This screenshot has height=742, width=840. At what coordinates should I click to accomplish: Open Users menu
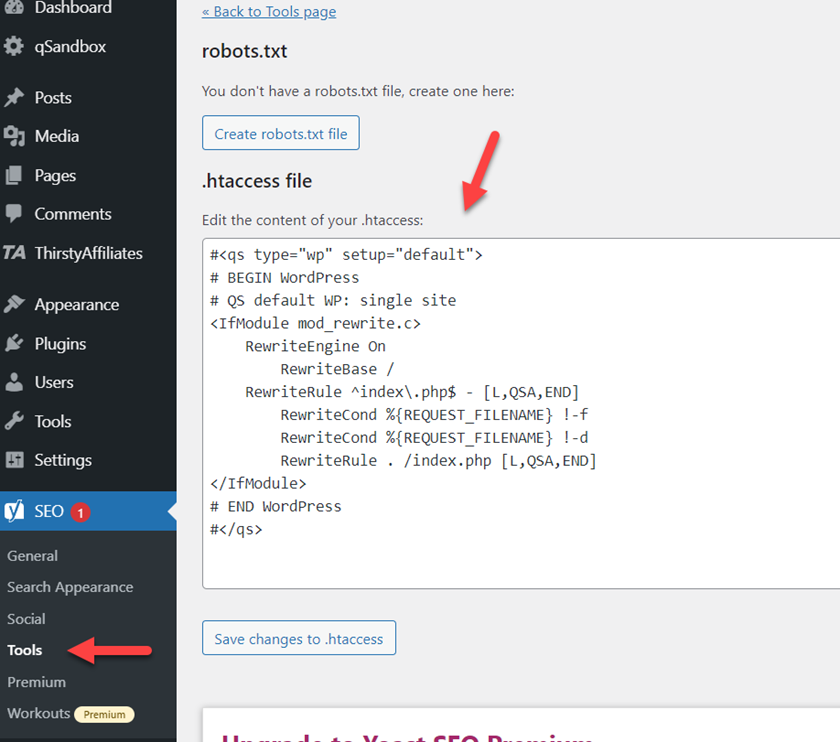pyautogui.click(x=88, y=382)
